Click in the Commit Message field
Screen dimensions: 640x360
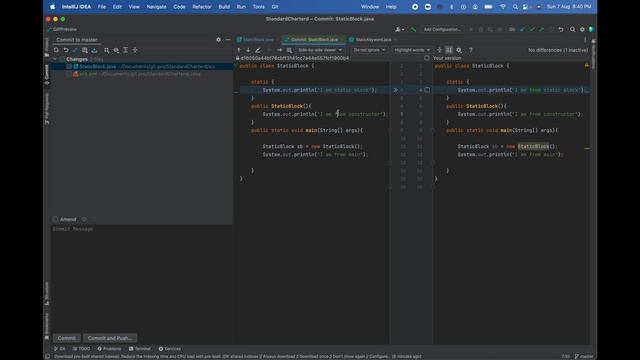point(142,278)
